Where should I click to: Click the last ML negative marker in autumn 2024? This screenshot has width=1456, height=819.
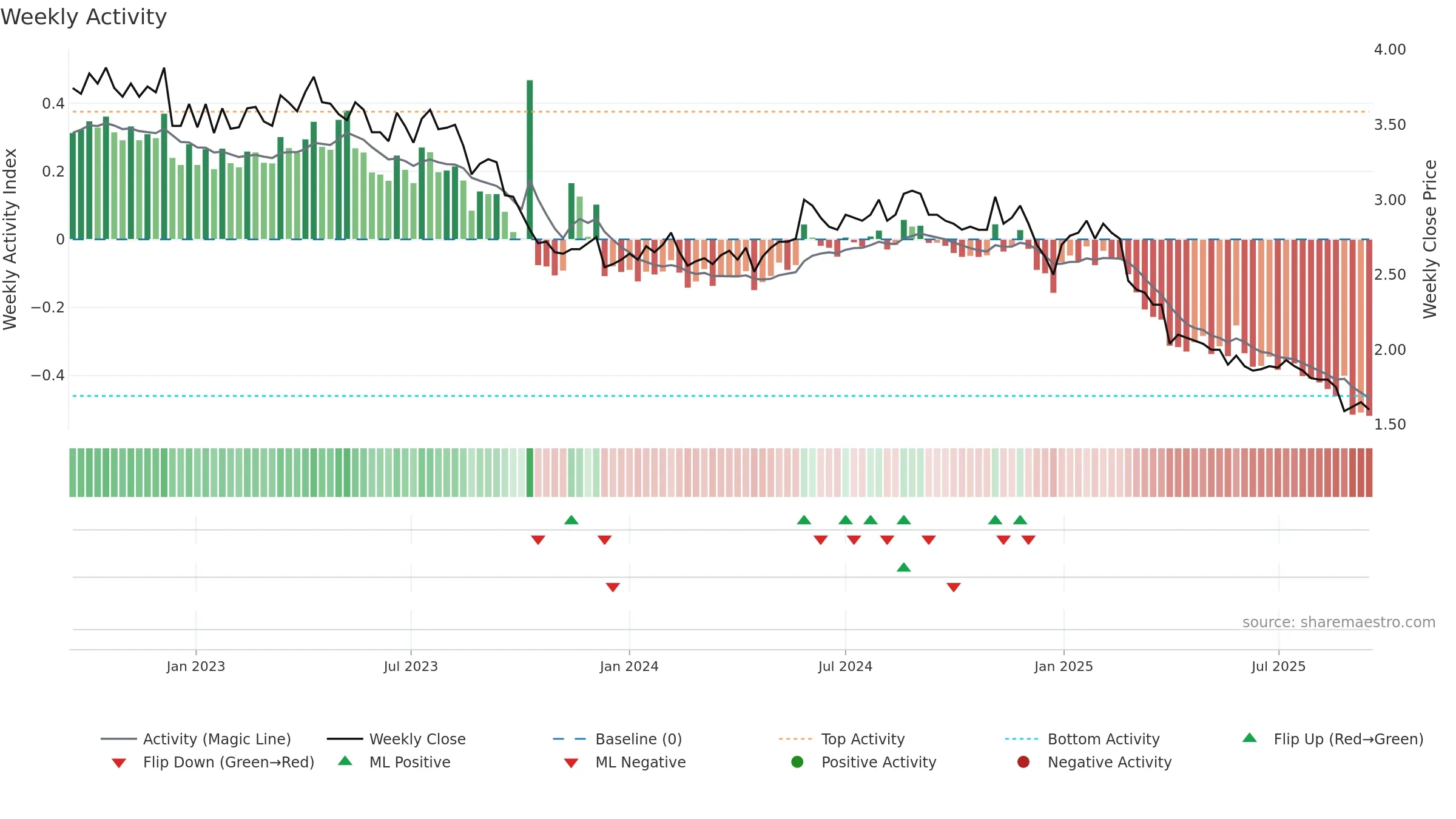[x=954, y=587]
